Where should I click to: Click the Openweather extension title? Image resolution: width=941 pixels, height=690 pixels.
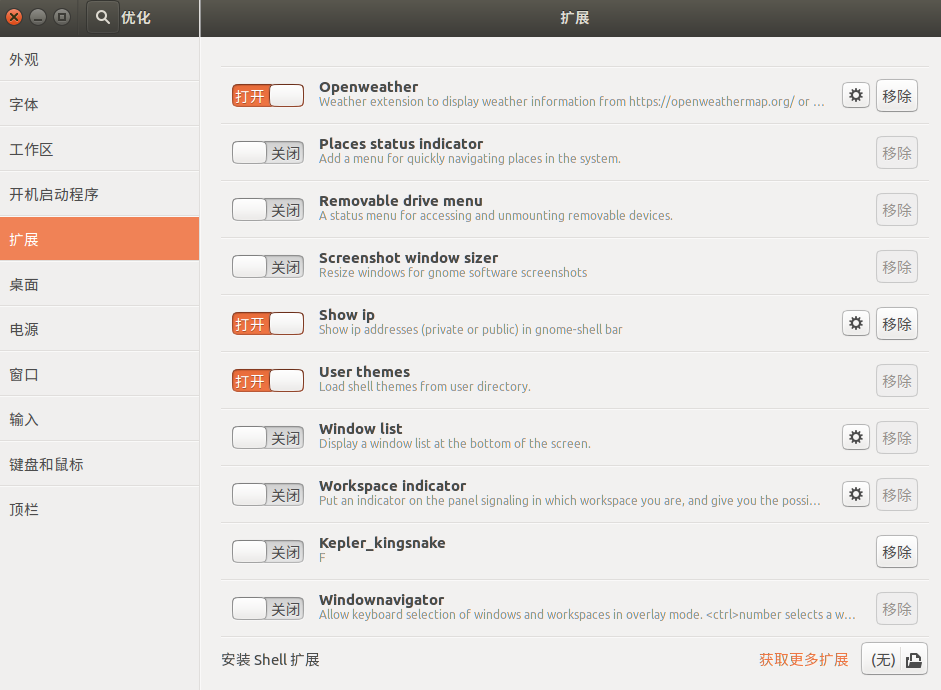tap(368, 87)
